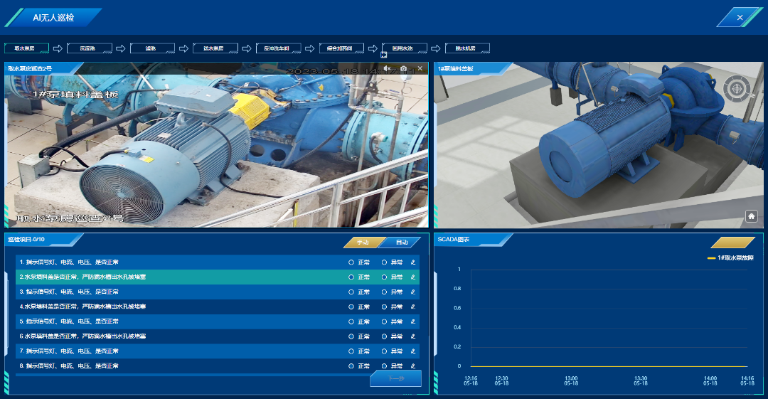Click the edit pencil icon for item 1

pos(413,262)
